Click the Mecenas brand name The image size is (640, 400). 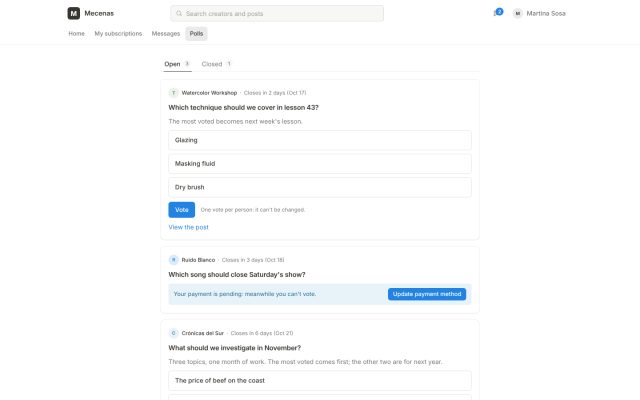point(99,13)
